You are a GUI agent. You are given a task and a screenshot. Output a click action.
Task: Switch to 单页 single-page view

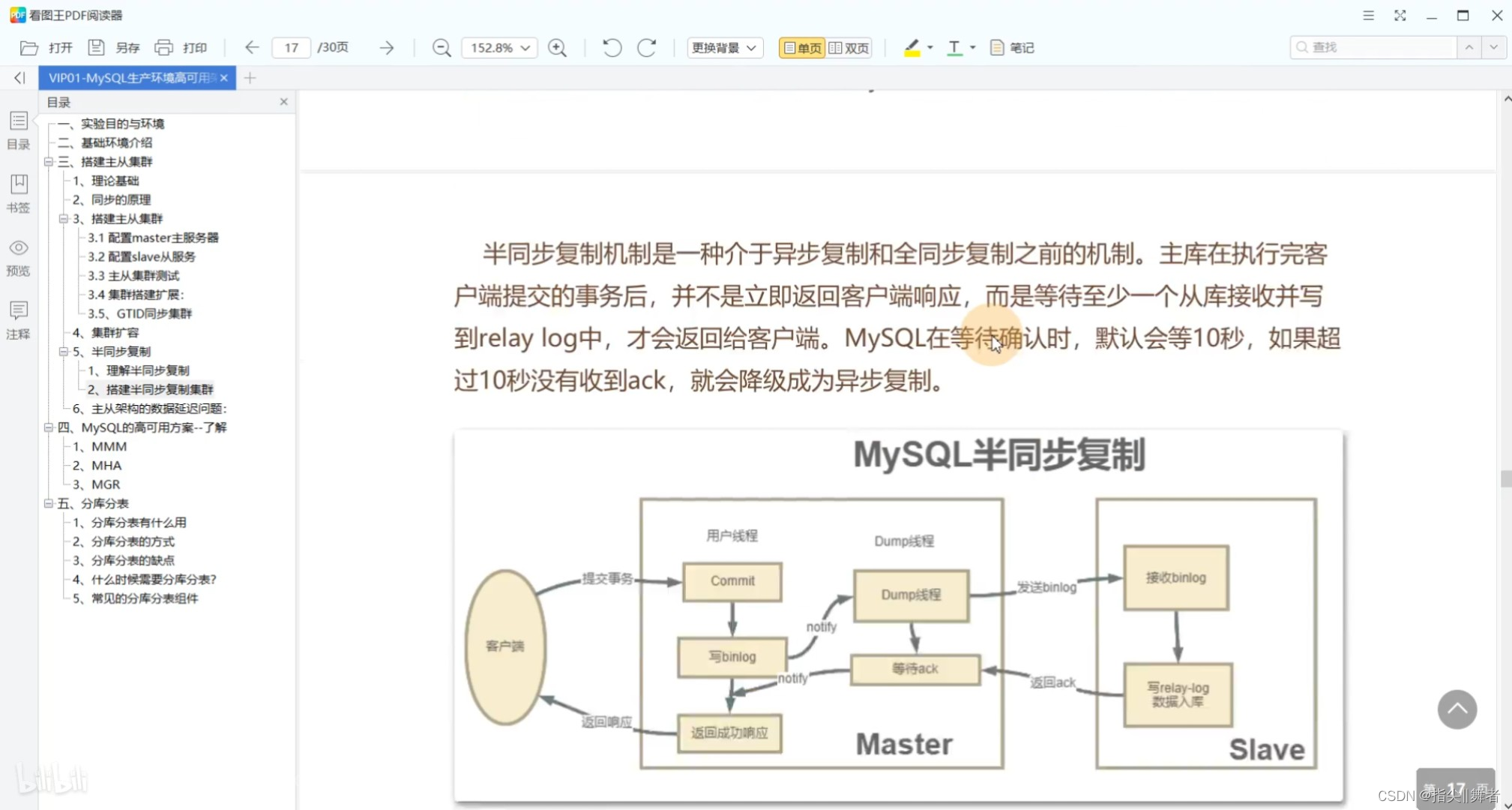point(802,48)
